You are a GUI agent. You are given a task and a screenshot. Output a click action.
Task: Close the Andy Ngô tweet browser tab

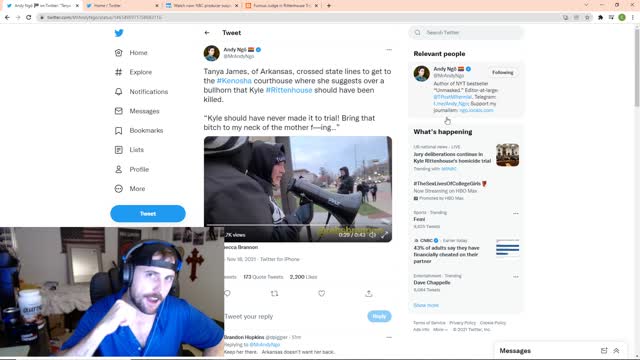coord(77,6)
